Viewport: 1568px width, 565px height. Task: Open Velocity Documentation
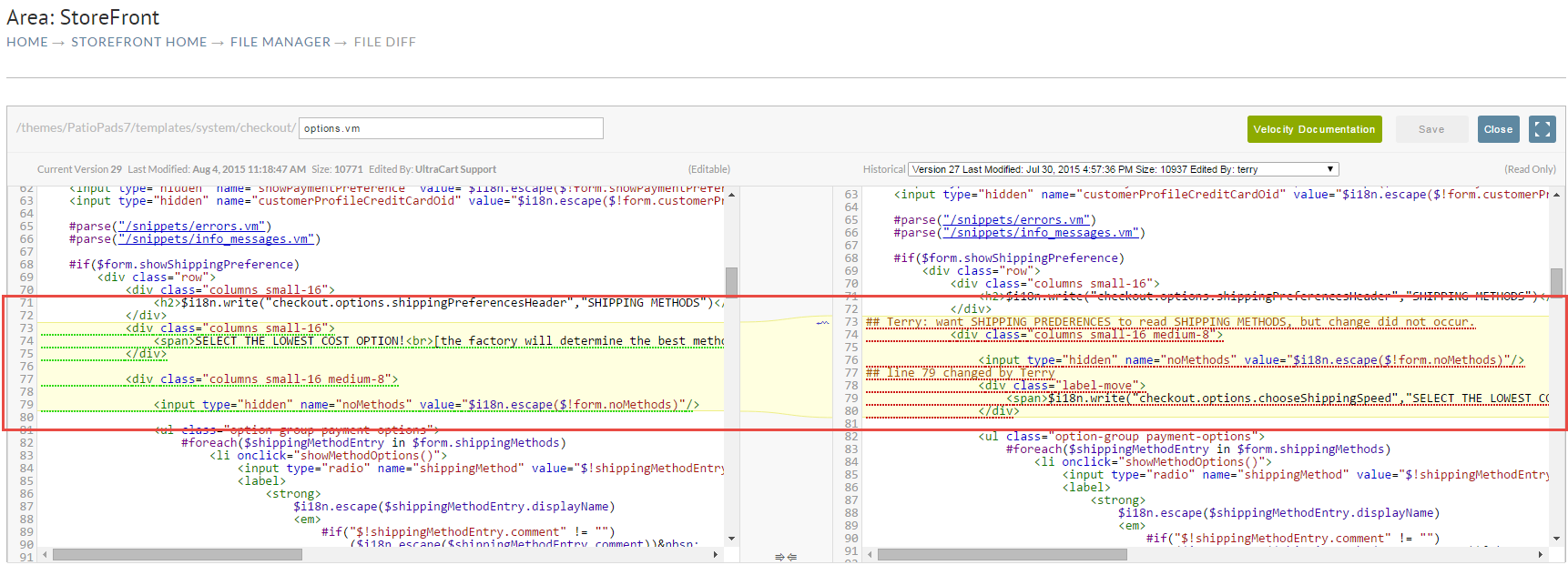1314,129
